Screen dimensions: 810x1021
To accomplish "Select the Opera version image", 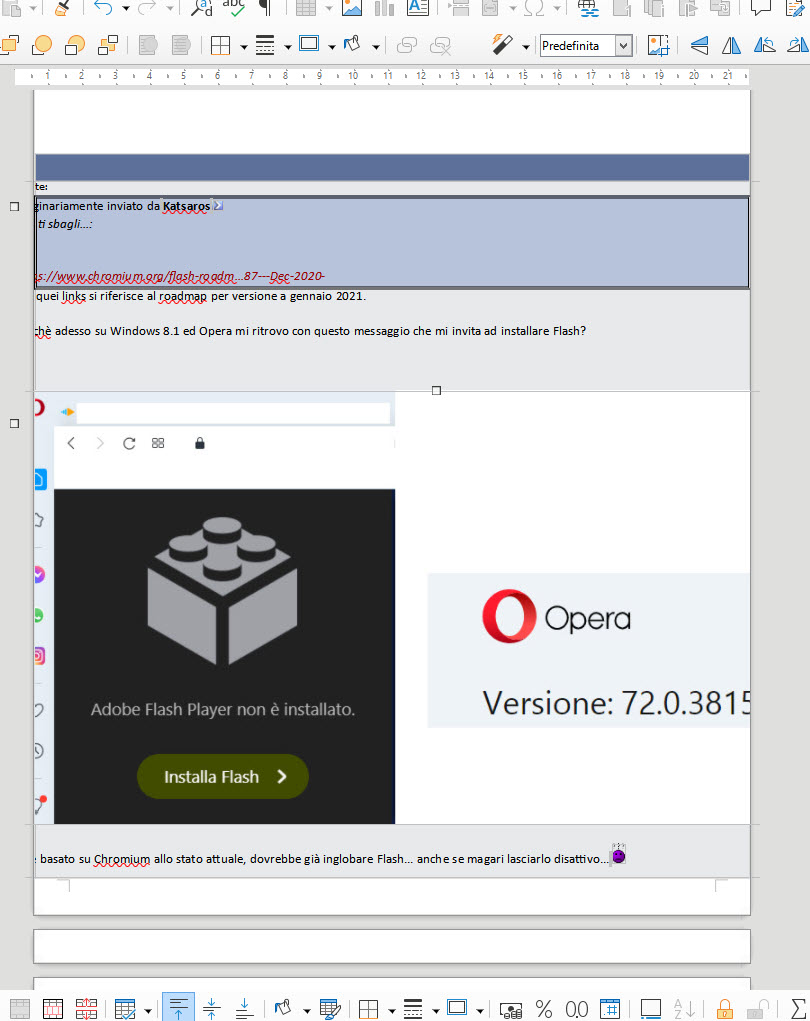I will [x=589, y=650].
